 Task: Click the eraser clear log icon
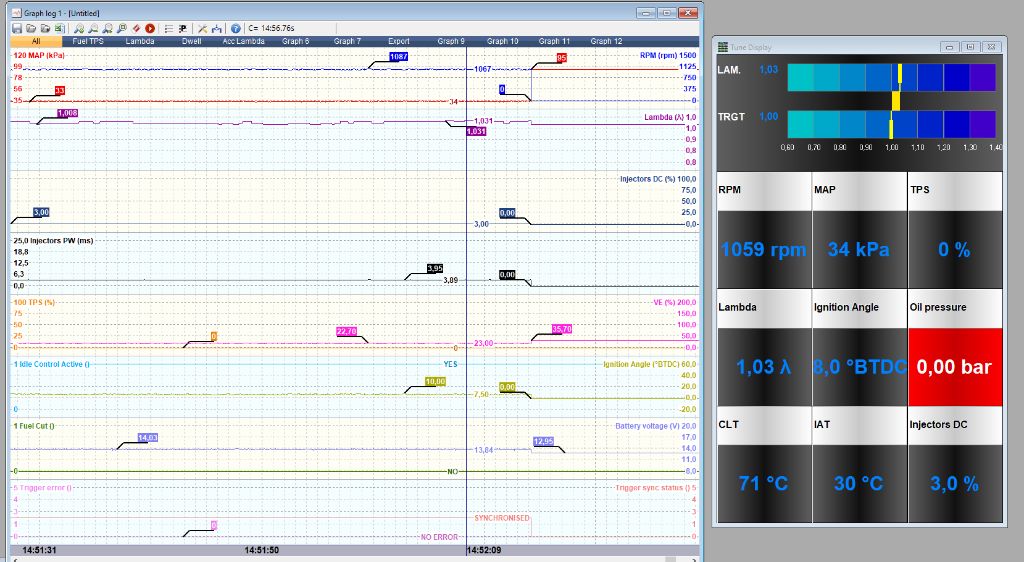136,29
